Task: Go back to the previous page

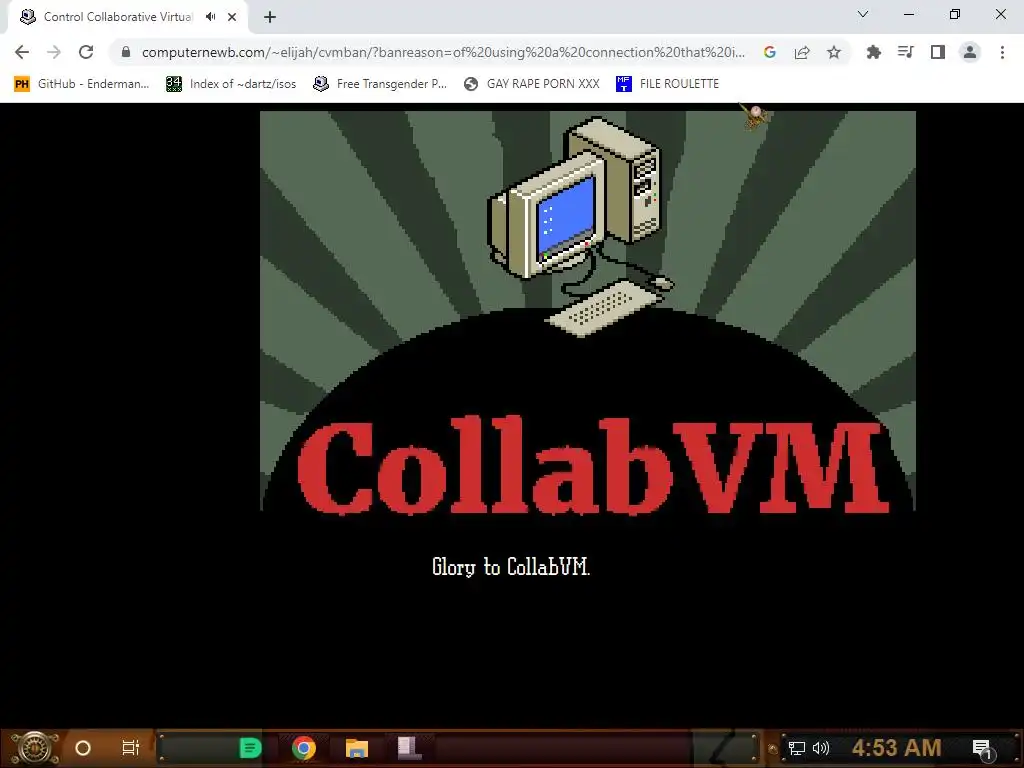Action: 22,52
